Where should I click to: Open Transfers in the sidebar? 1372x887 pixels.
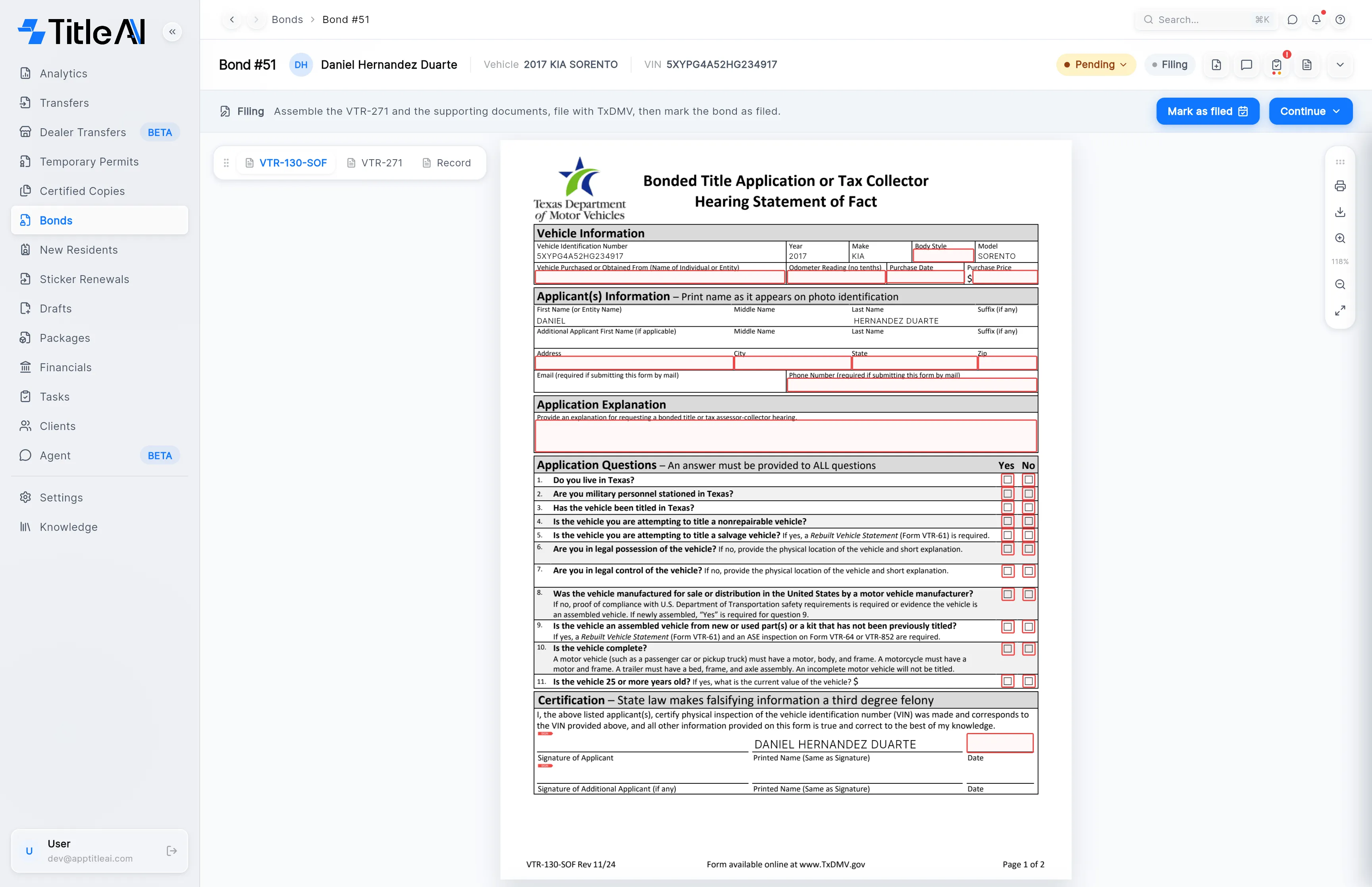click(x=100, y=103)
